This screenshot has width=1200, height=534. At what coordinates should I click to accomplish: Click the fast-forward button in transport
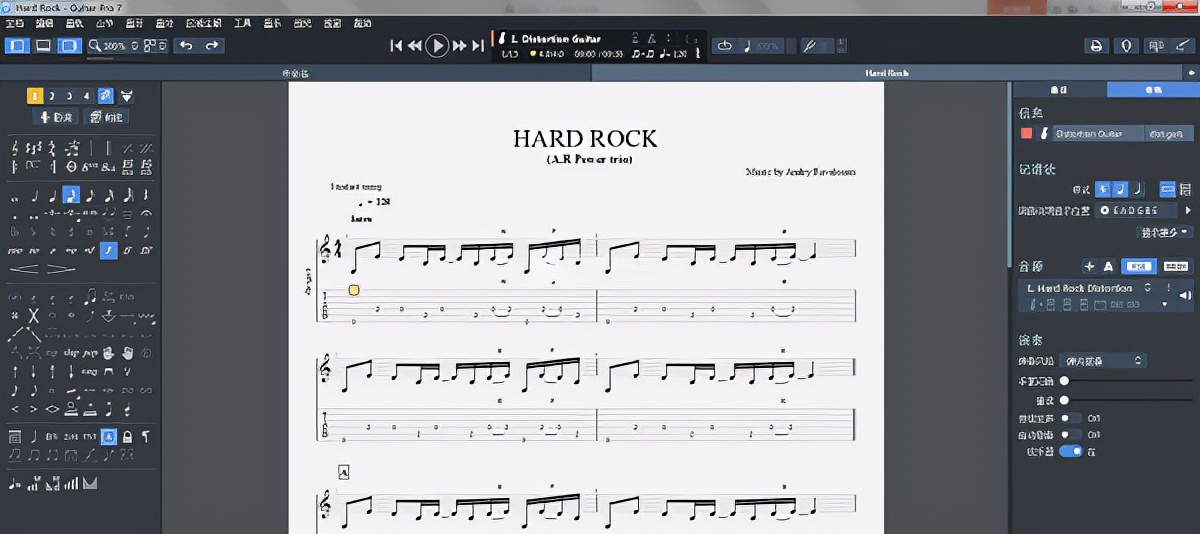(459, 45)
